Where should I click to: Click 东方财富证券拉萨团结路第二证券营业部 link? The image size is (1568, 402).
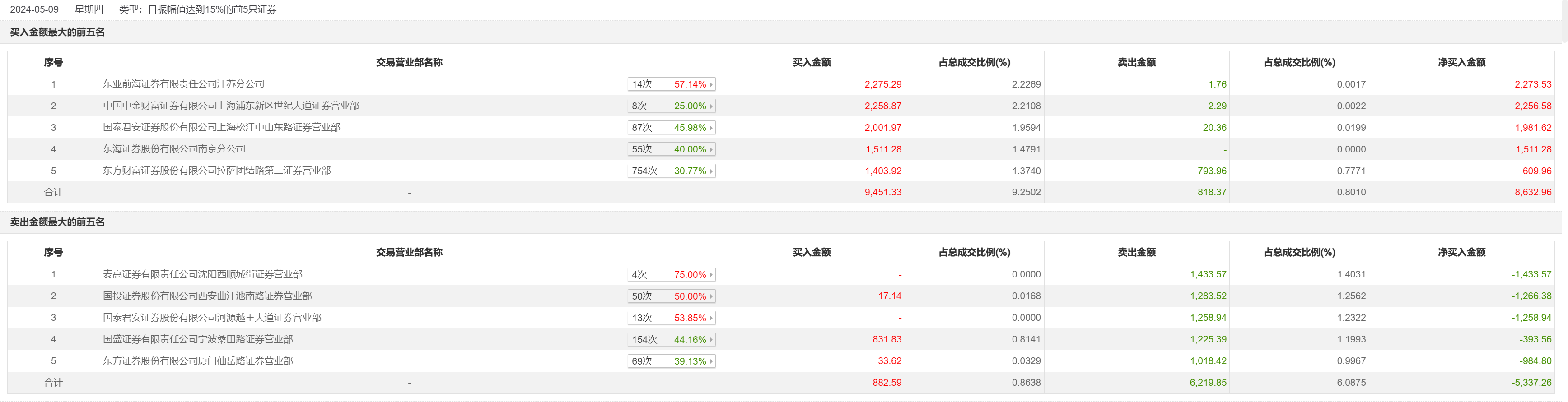pos(217,171)
